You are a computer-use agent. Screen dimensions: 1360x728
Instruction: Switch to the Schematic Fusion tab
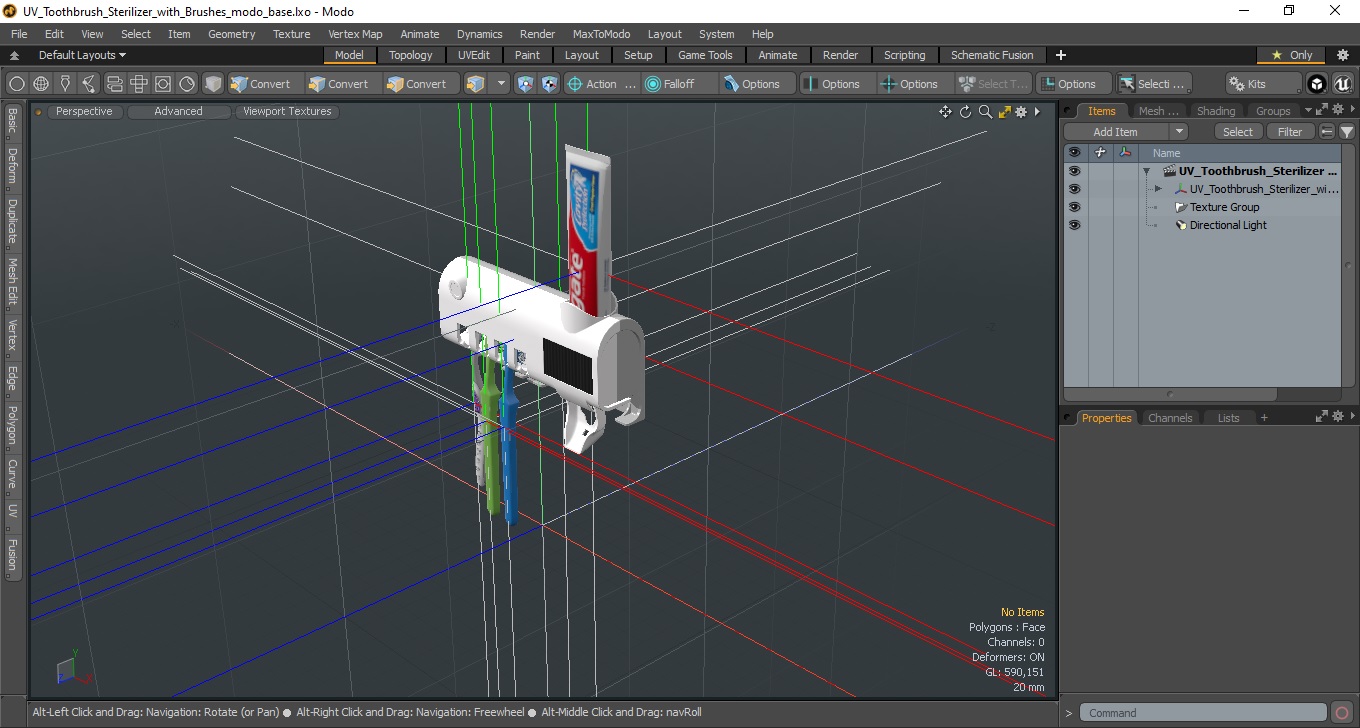(992, 55)
